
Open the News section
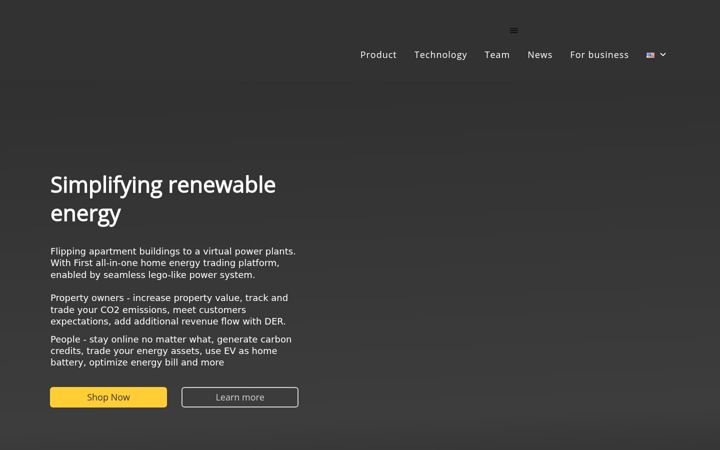pos(540,55)
